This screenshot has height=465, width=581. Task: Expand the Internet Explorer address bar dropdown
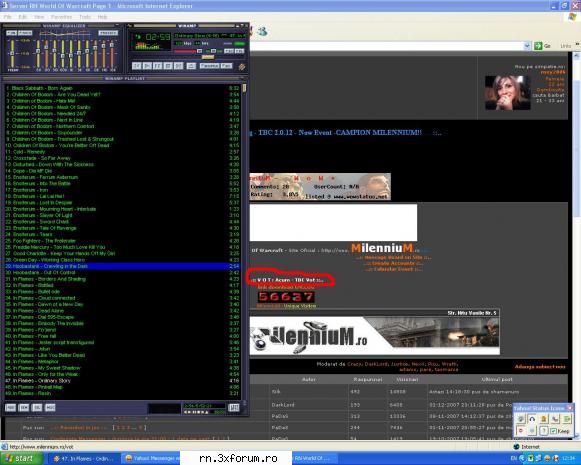click(527, 46)
